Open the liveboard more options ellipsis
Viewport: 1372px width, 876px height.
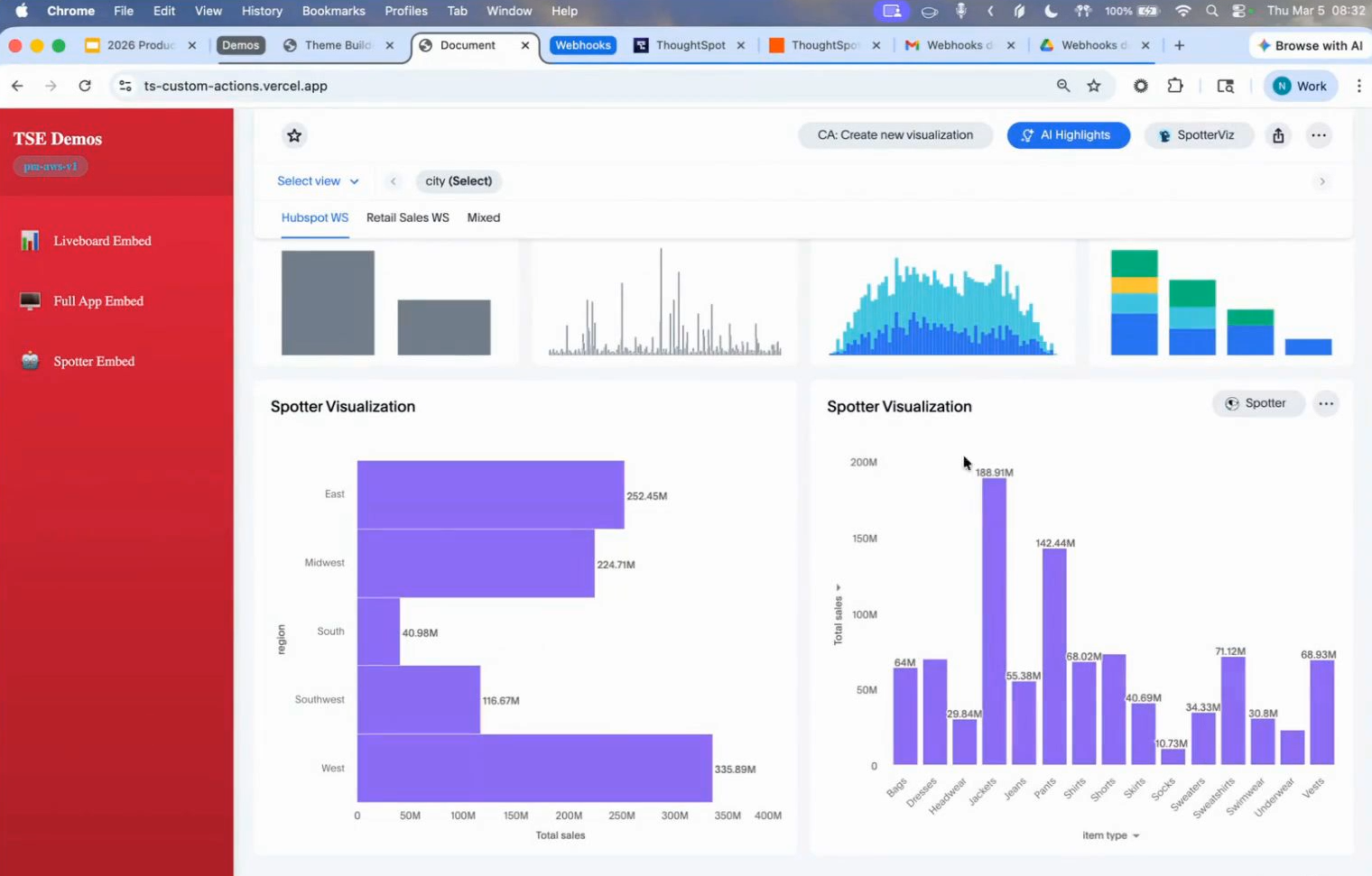coord(1319,135)
